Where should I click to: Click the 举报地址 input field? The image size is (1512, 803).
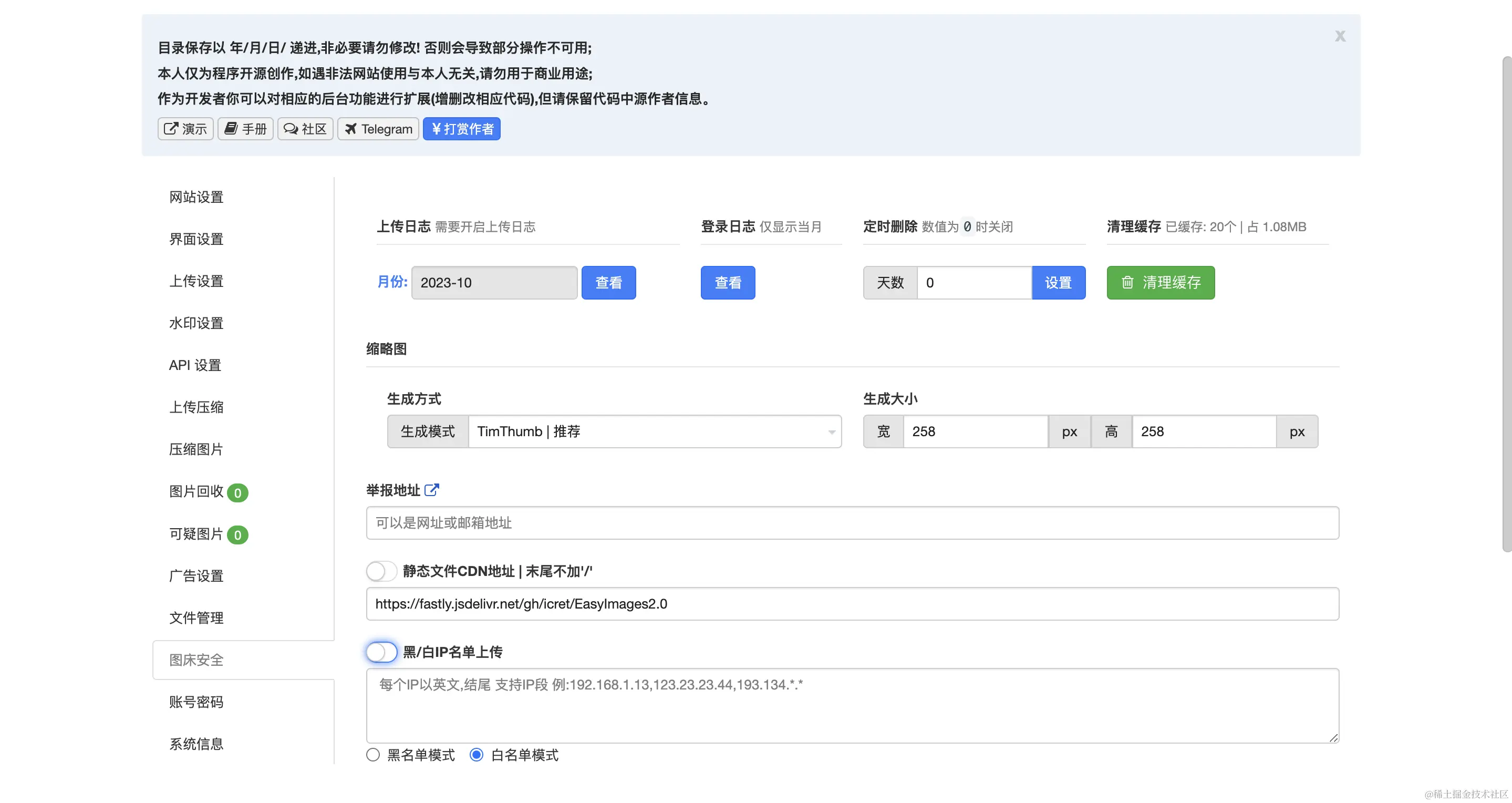click(852, 522)
